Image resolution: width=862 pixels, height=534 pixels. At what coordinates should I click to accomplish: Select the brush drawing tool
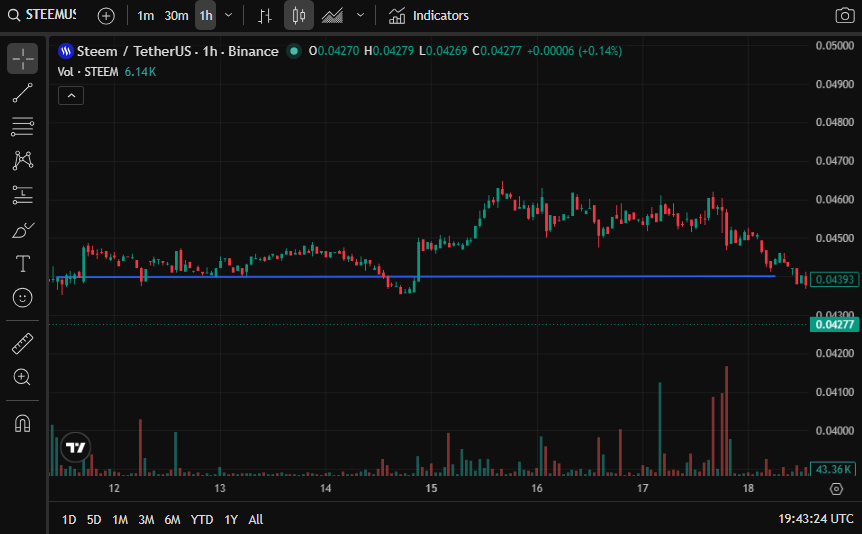pos(23,230)
